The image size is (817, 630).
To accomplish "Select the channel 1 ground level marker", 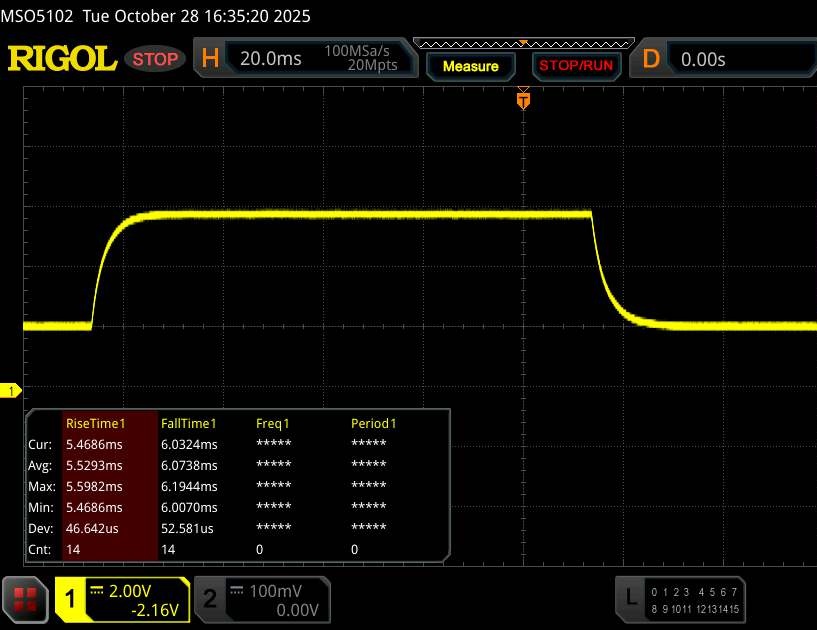I will tap(13, 390).
